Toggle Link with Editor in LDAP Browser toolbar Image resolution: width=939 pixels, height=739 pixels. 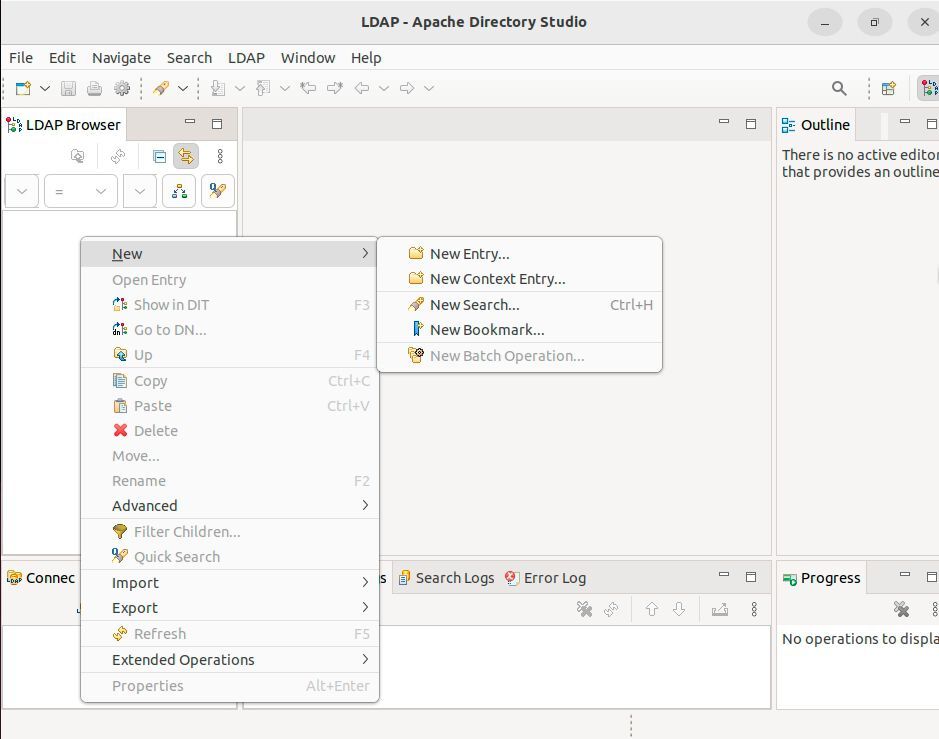[x=185, y=156]
